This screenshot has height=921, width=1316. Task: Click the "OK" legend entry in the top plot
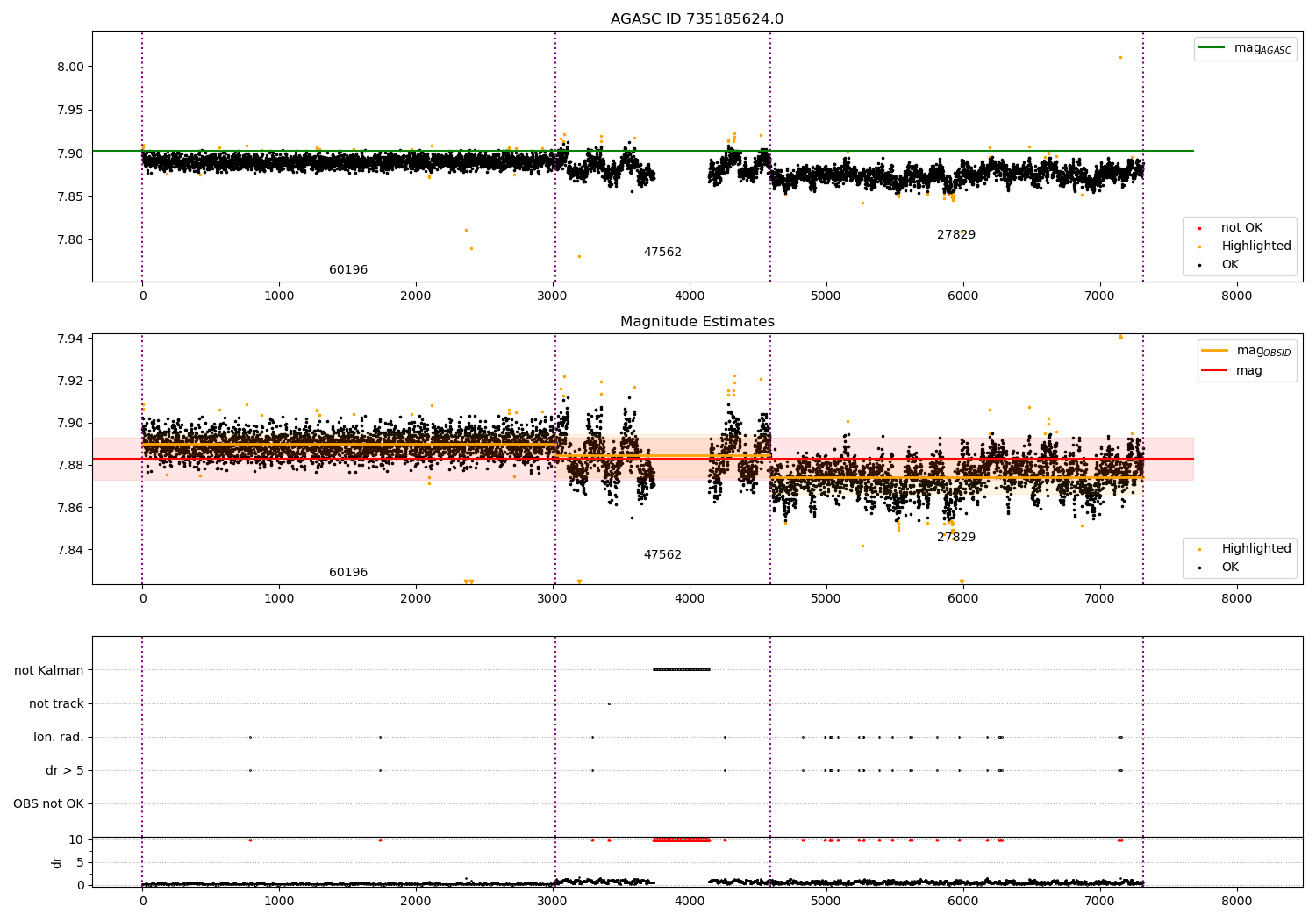(x=1219, y=265)
